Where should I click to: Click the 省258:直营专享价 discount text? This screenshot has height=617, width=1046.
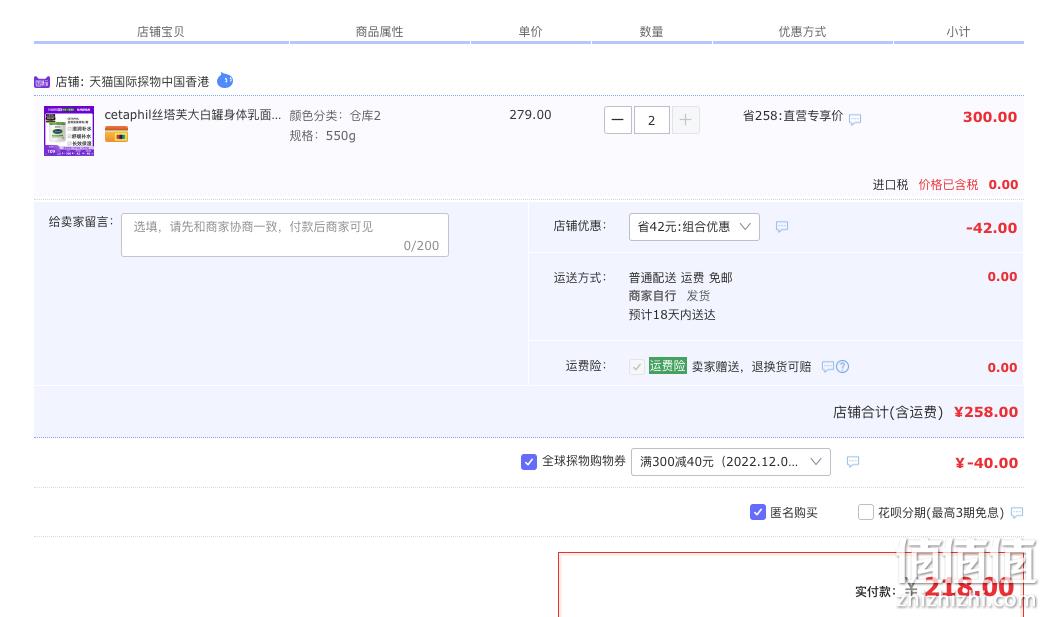click(793, 116)
